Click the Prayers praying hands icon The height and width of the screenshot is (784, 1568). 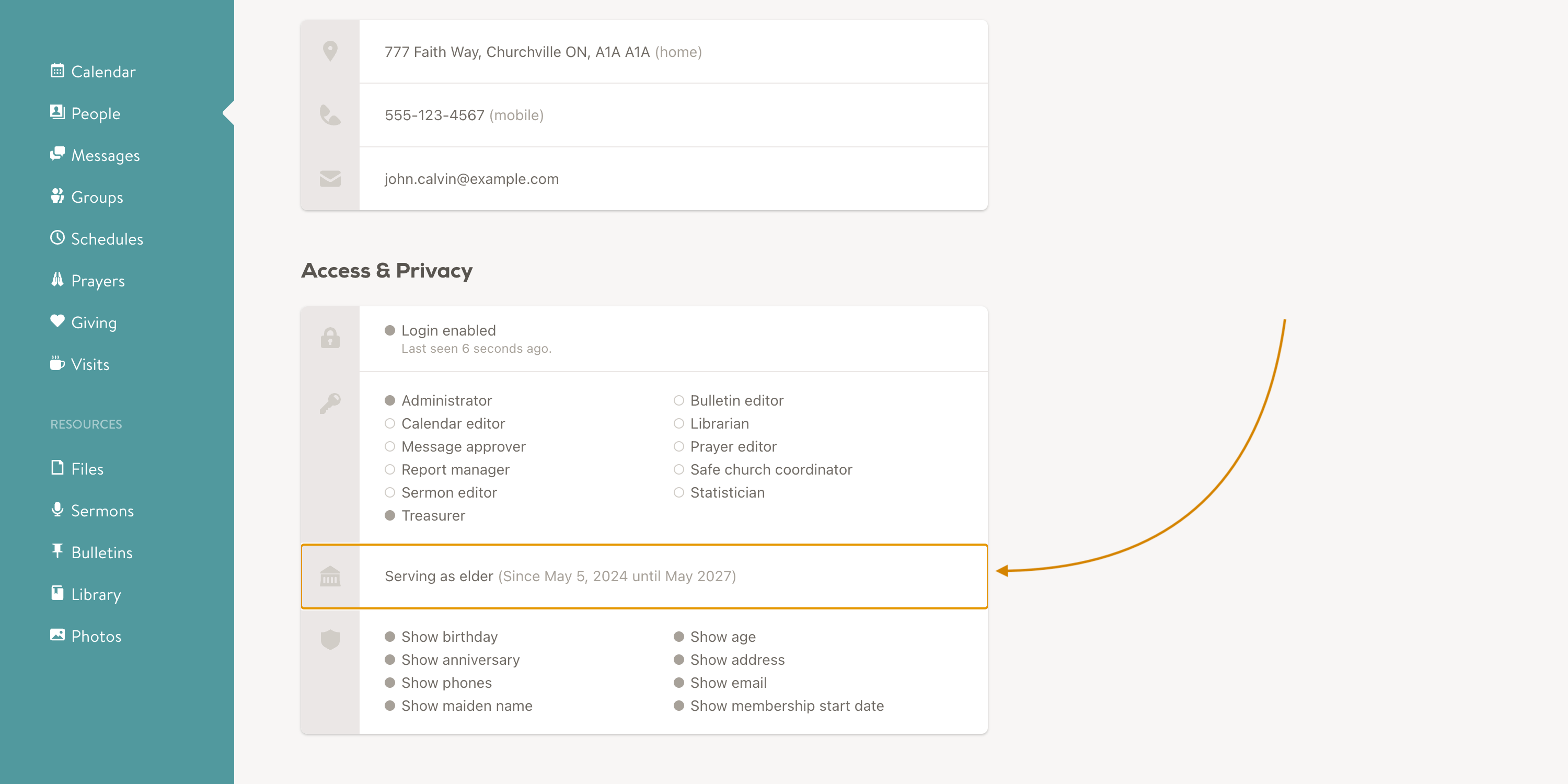(x=57, y=280)
